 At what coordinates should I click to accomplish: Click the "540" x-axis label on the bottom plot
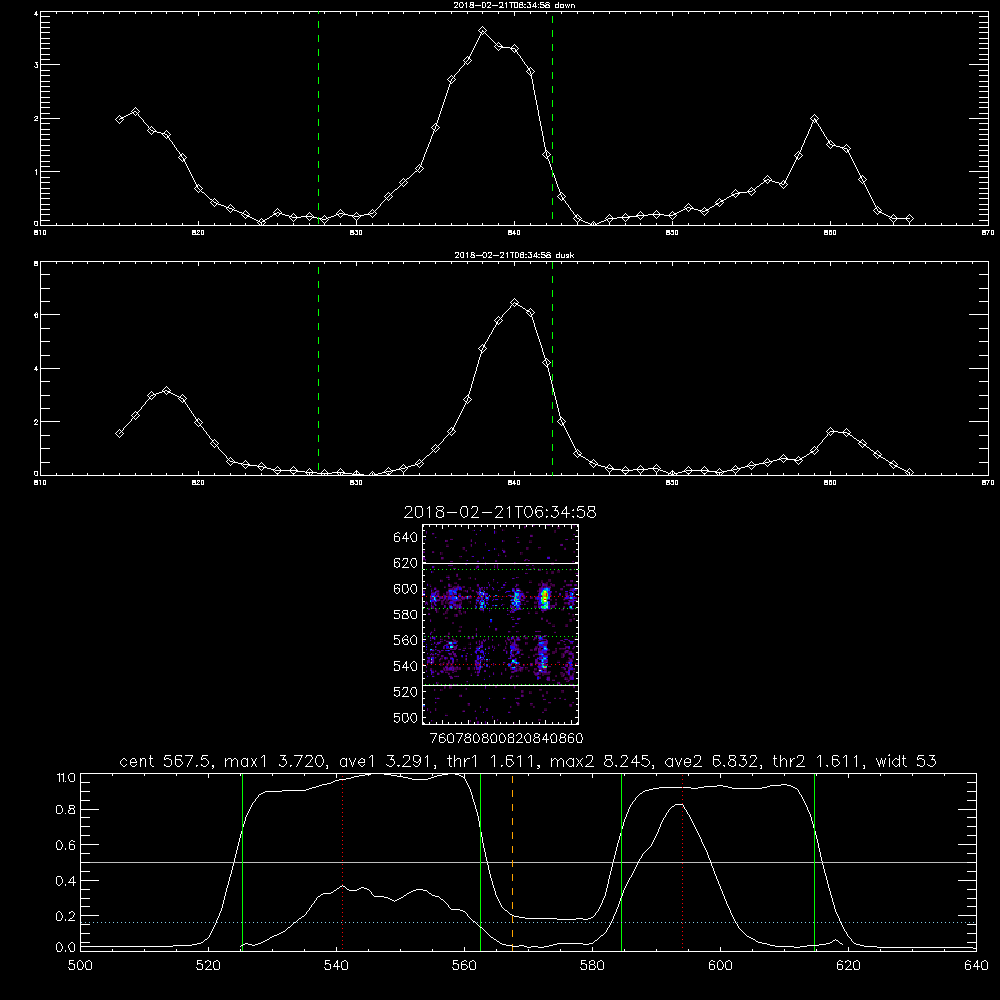336,966
